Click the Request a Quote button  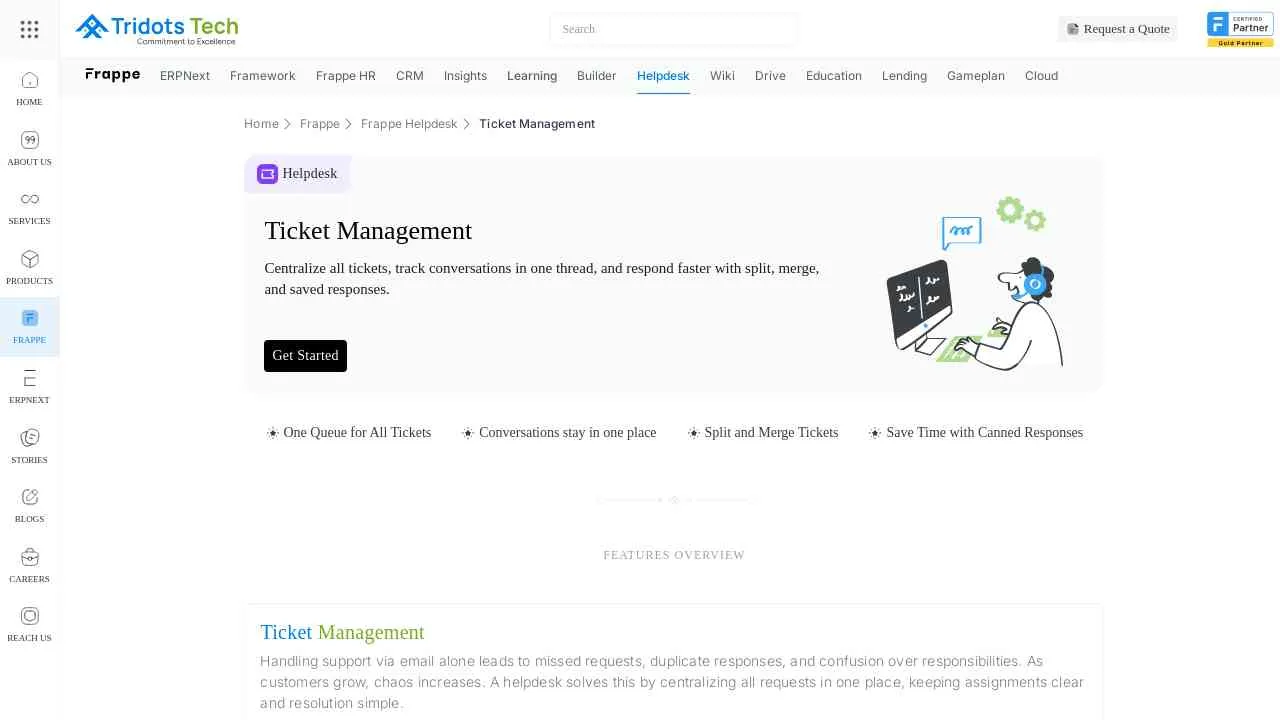[x=1118, y=29]
